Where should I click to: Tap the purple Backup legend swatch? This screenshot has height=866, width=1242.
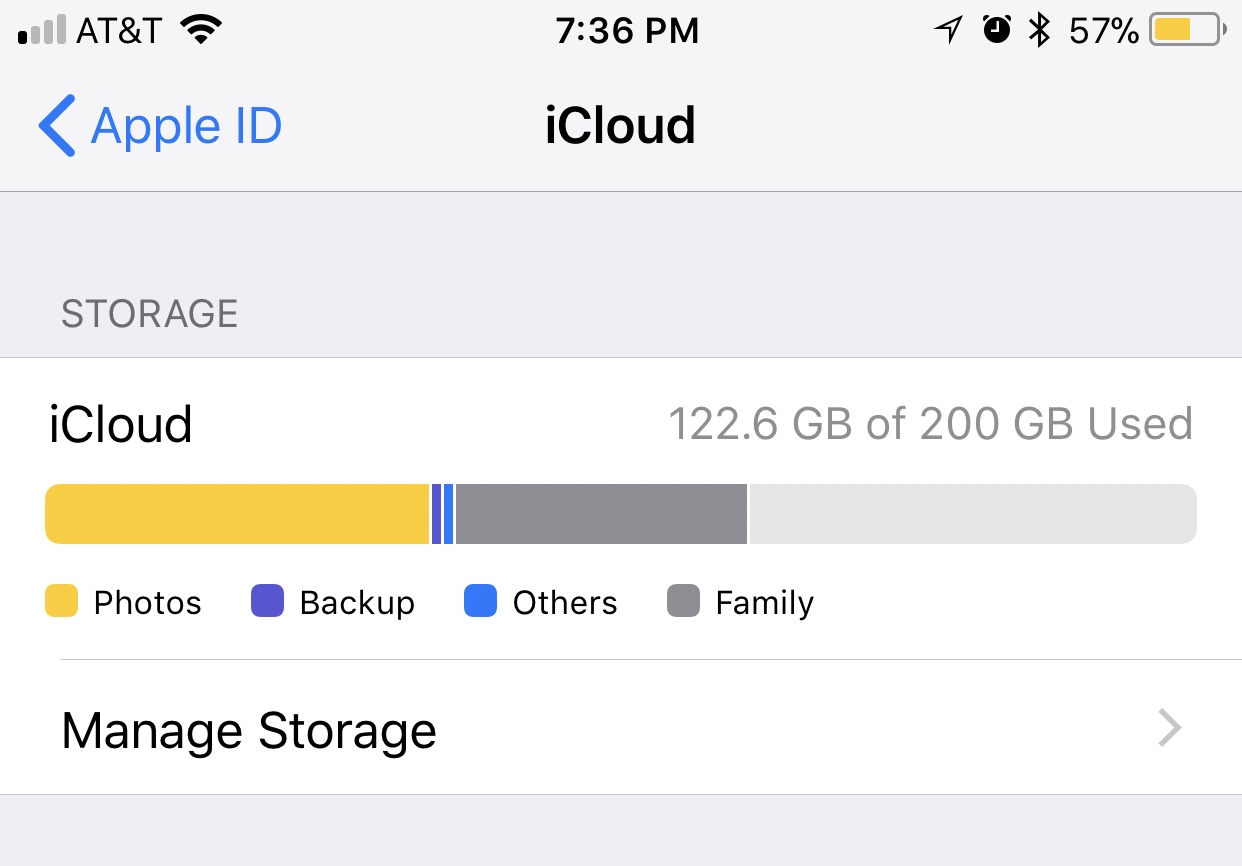268,602
